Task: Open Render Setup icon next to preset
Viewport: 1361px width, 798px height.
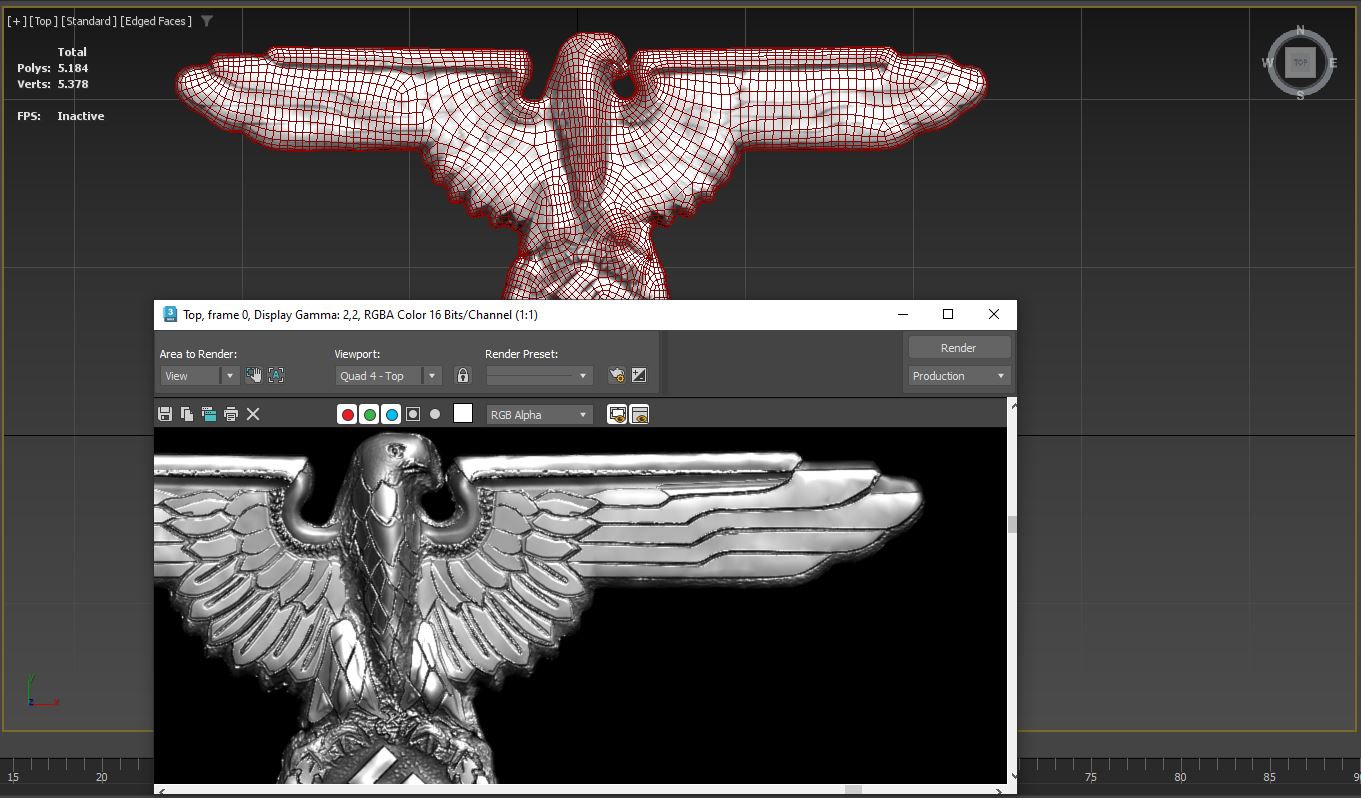Action: coord(617,375)
